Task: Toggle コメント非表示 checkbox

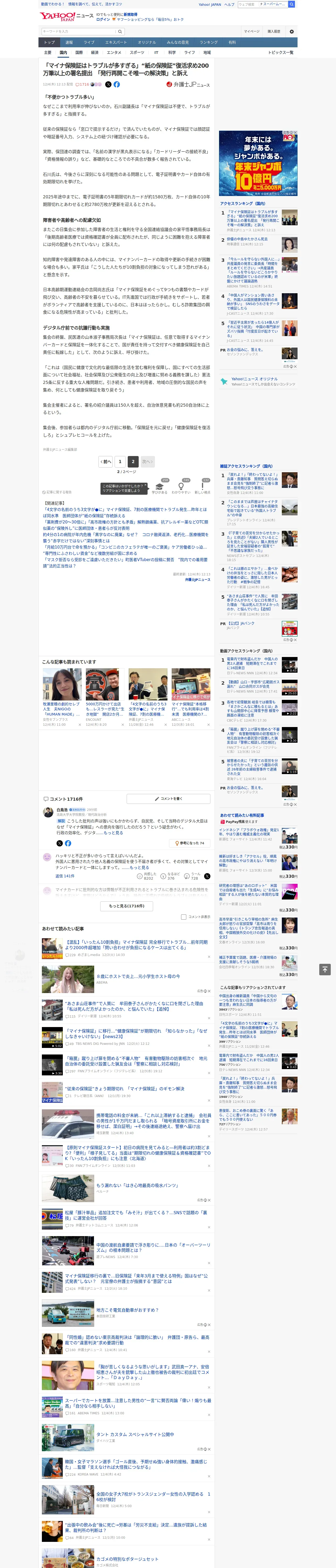Action: 183,917
